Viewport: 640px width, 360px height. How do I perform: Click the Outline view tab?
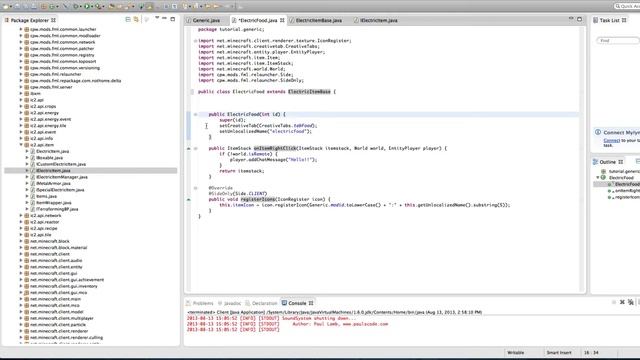pos(608,162)
